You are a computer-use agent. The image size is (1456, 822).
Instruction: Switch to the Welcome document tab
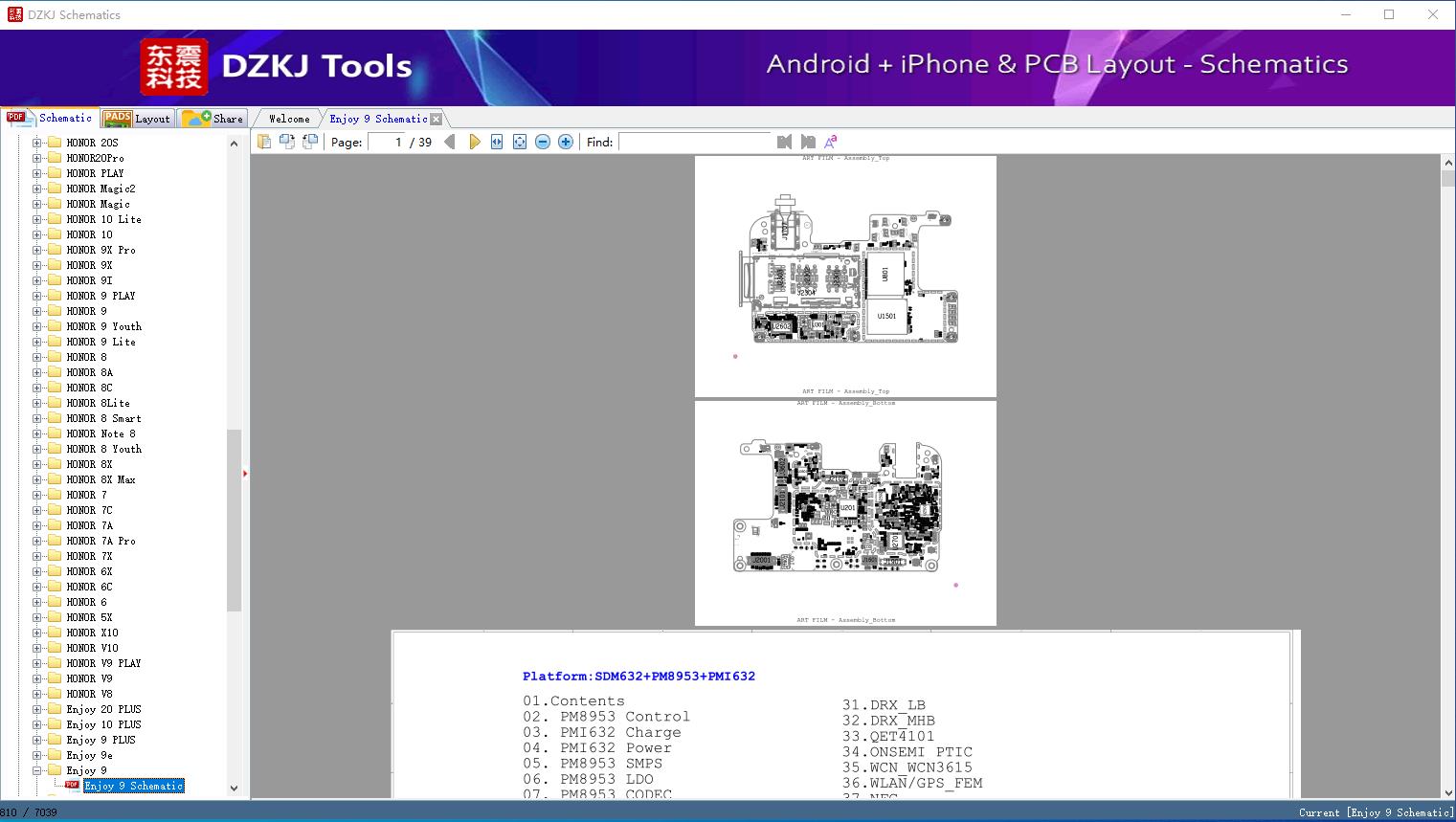coord(289,119)
